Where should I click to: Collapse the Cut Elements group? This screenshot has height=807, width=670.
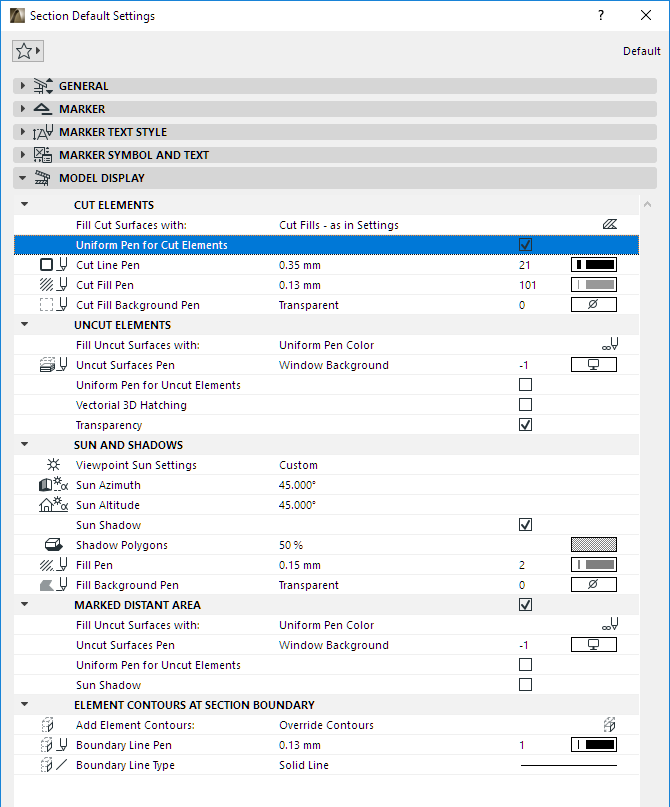pos(24,204)
